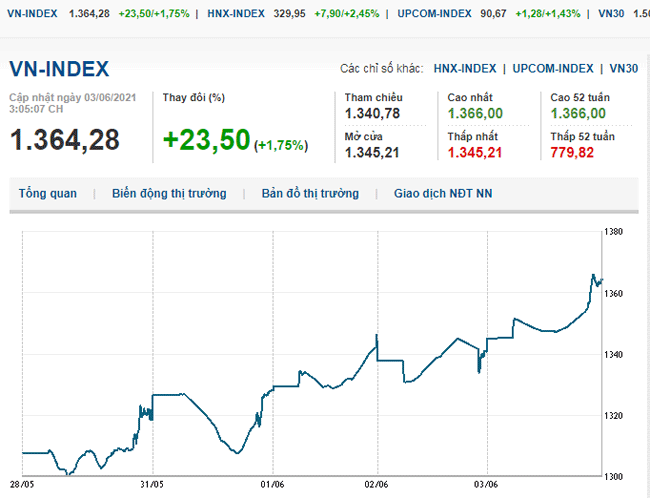Click the UPCOM-INDEX ticker value 90,67
This screenshot has width=650, height=498.
pyautogui.click(x=493, y=14)
